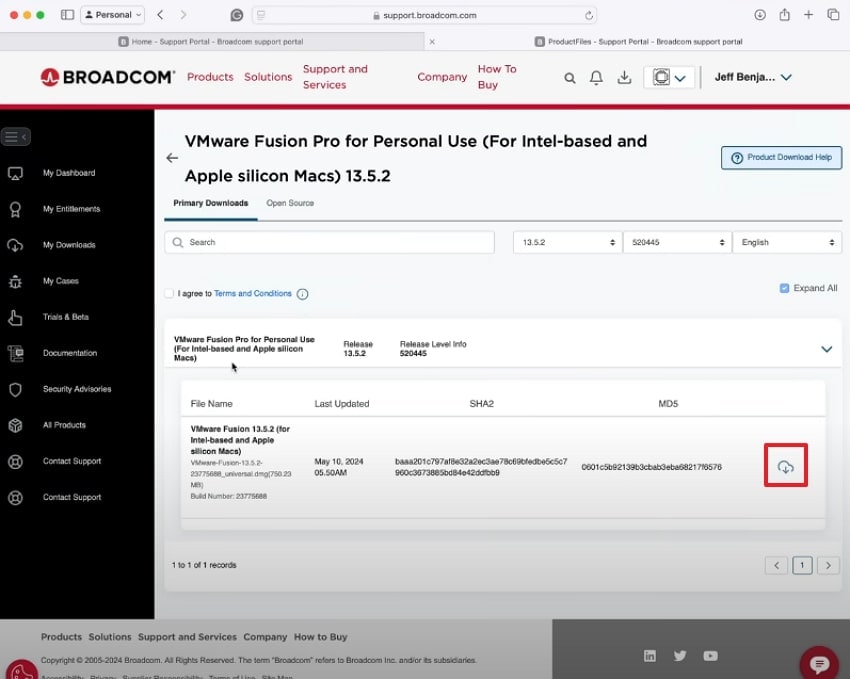Screen dimensions: 850x679
Task: Click the Broadcom logo
Action: (107, 77)
